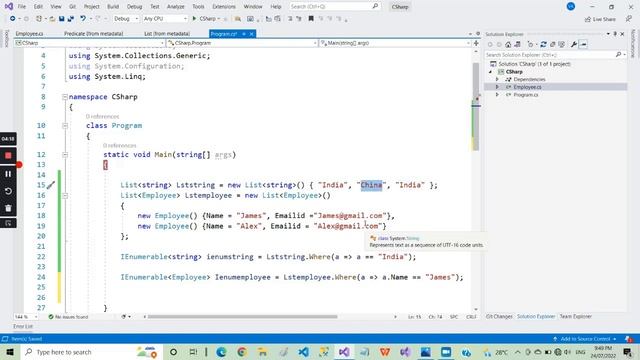Switch to Predicate [from metadata] tab
Image resolution: width=640 pixels, height=360 pixels.
(93, 34)
